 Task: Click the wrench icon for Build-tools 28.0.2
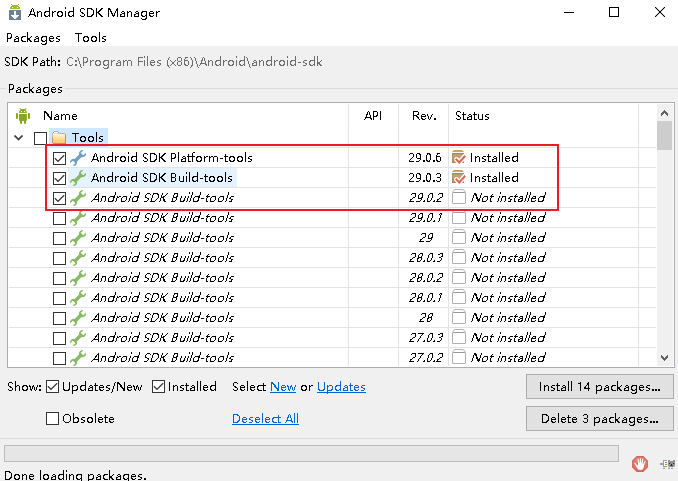point(78,278)
